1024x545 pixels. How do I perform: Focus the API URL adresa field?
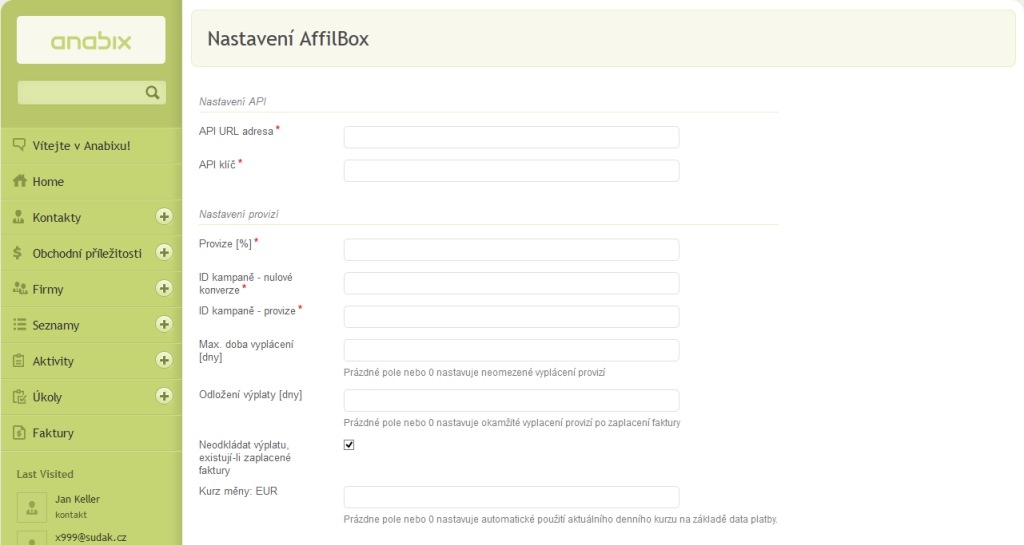(511, 138)
